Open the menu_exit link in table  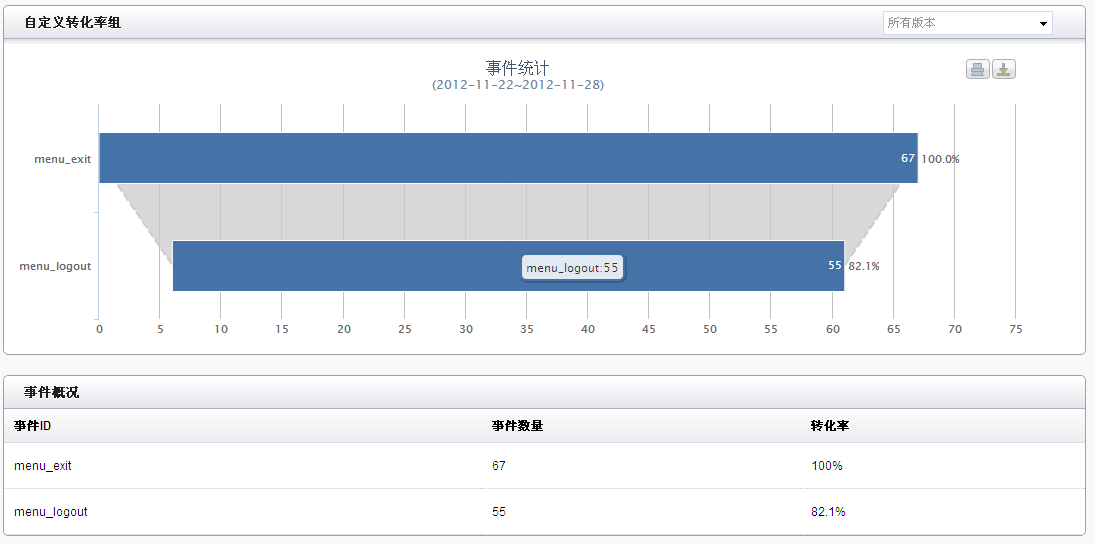point(43,466)
